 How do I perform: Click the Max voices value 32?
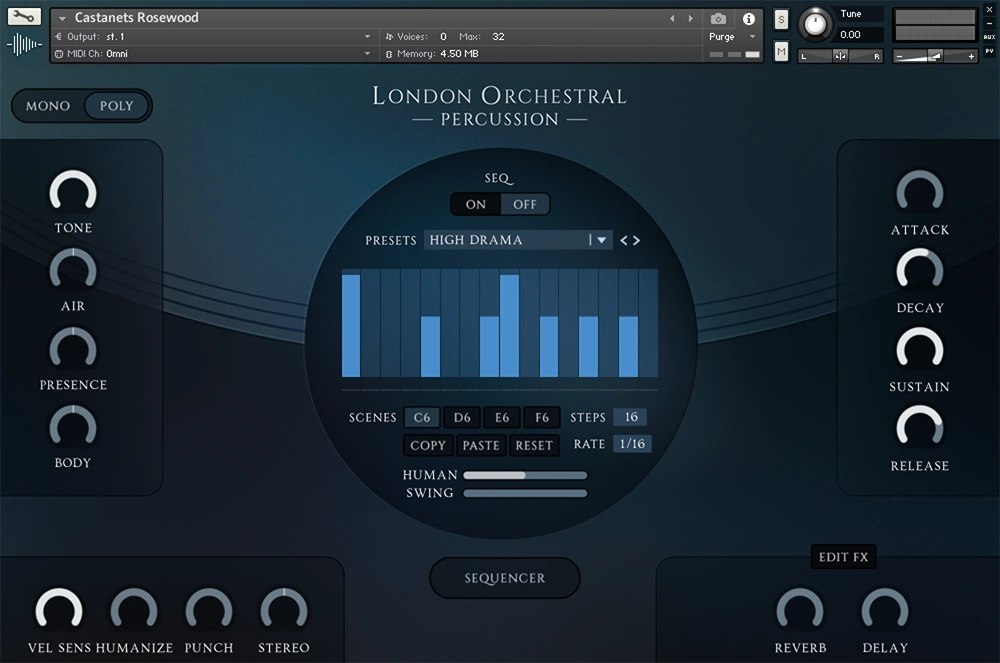click(498, 37)
